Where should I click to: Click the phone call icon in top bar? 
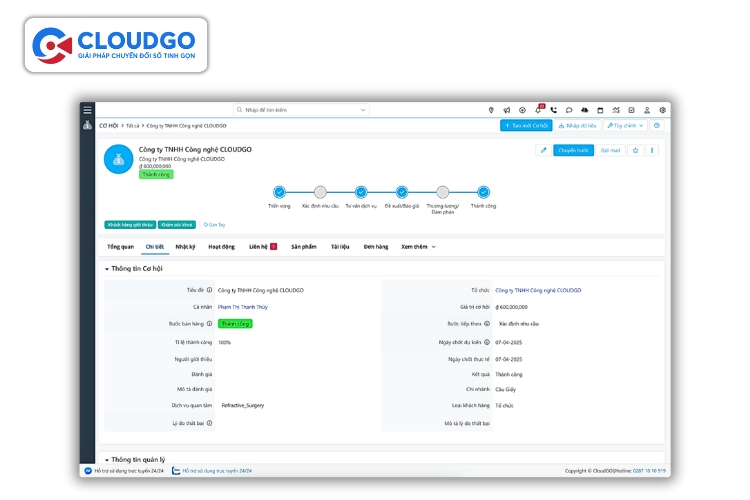(553, 110)
